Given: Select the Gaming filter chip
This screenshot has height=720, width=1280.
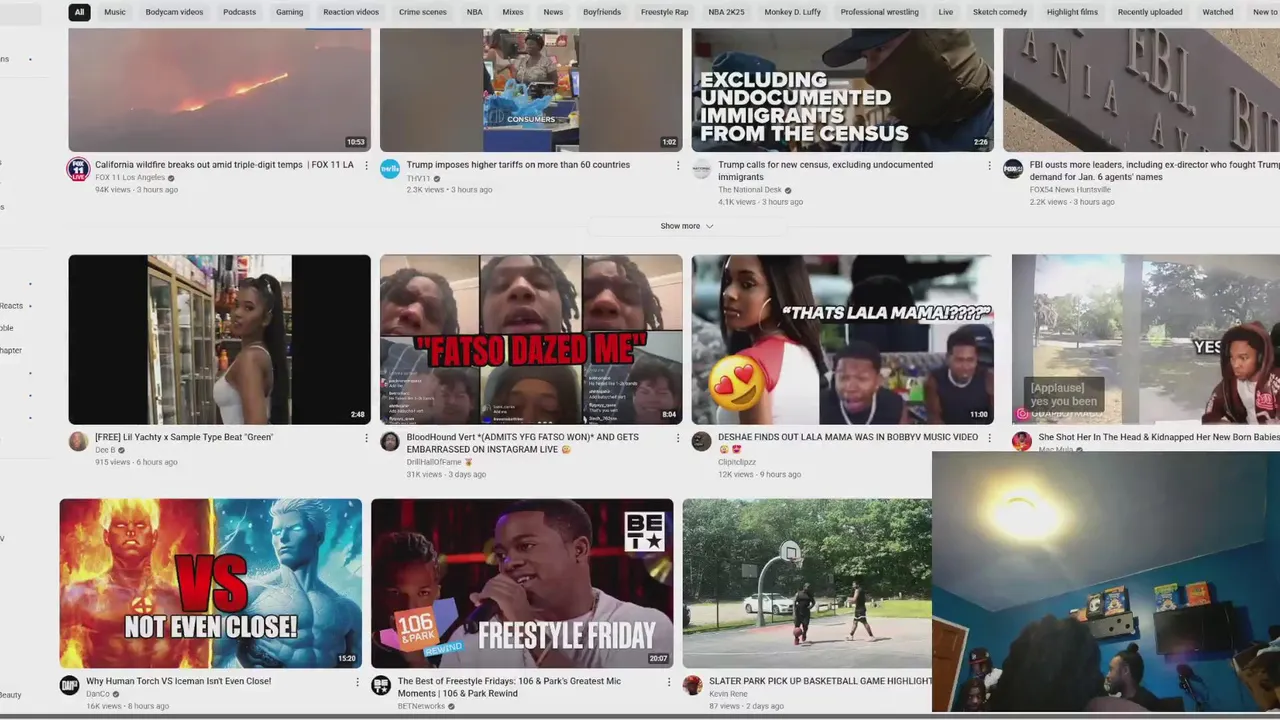Looking at the screenshot, I should (x=289, y=12).
